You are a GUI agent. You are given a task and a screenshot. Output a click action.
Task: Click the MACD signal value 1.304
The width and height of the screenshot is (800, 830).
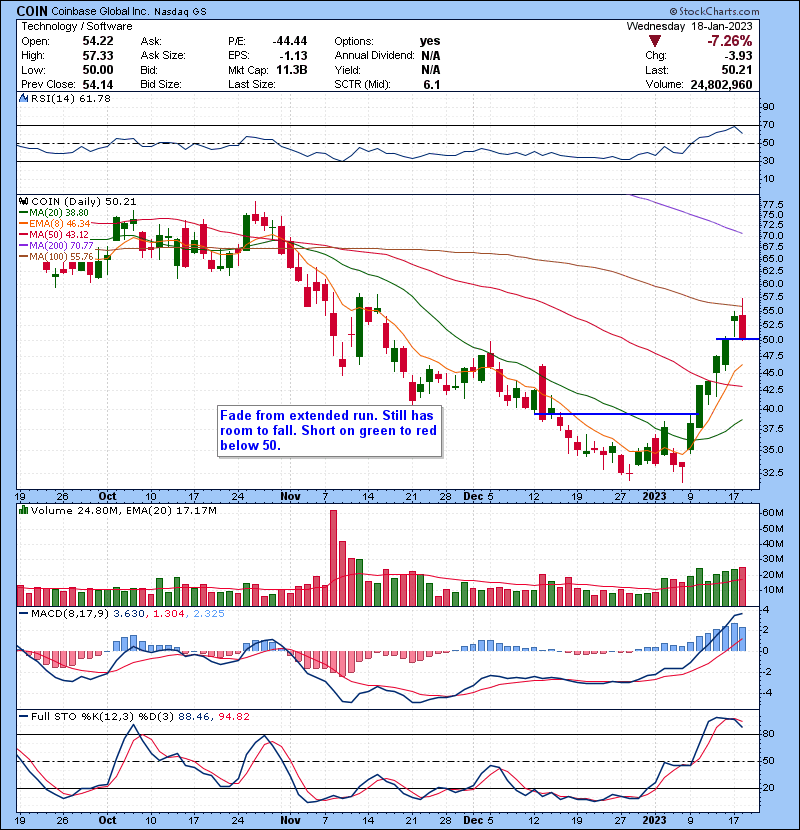[169, 614]
